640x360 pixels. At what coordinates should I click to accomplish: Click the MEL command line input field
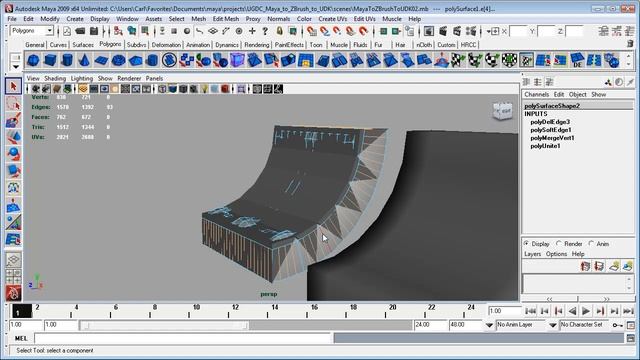[182, 338]
